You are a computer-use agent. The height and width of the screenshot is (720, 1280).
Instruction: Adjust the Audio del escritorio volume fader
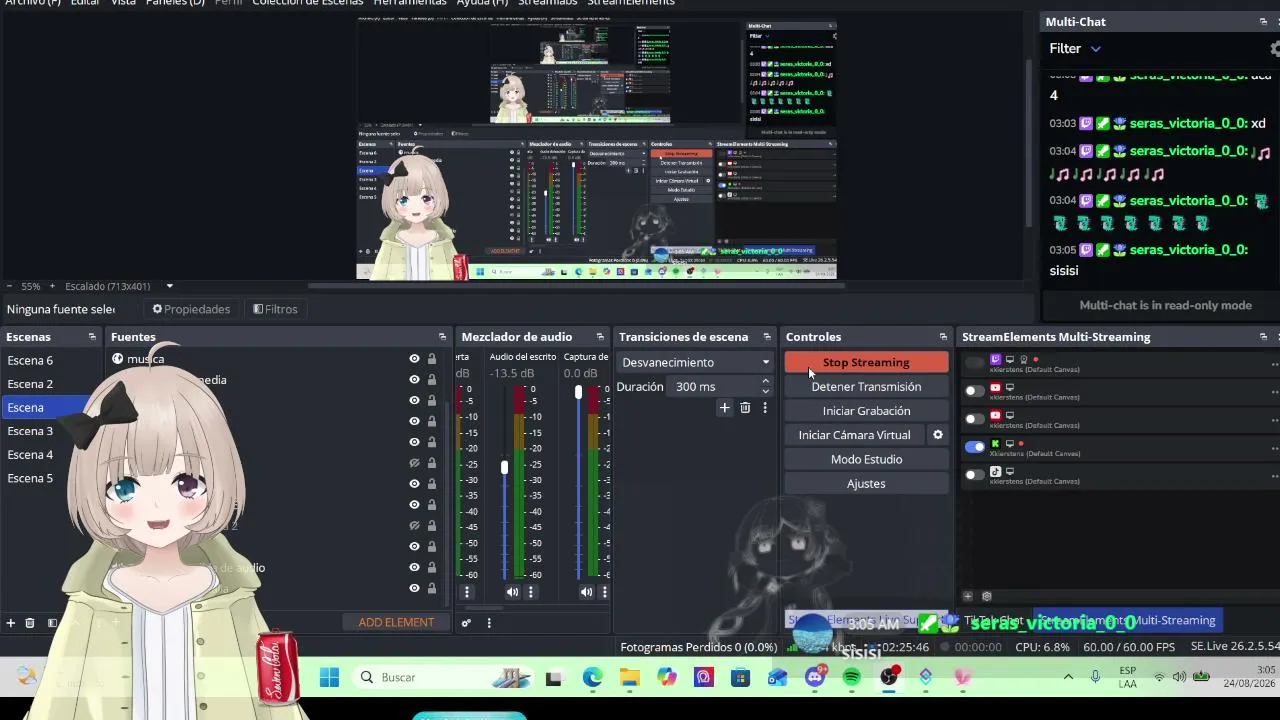(505, 467)
